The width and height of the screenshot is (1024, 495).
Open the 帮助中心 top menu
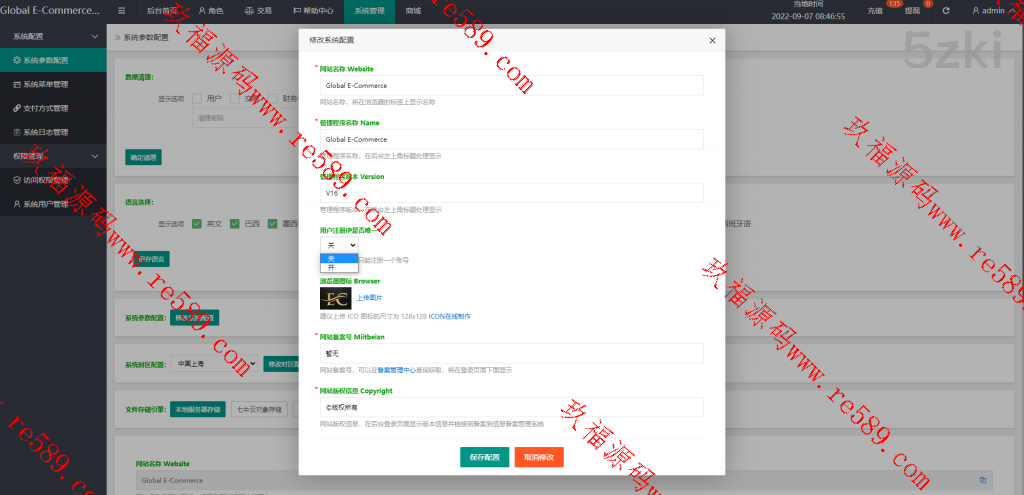313,11
